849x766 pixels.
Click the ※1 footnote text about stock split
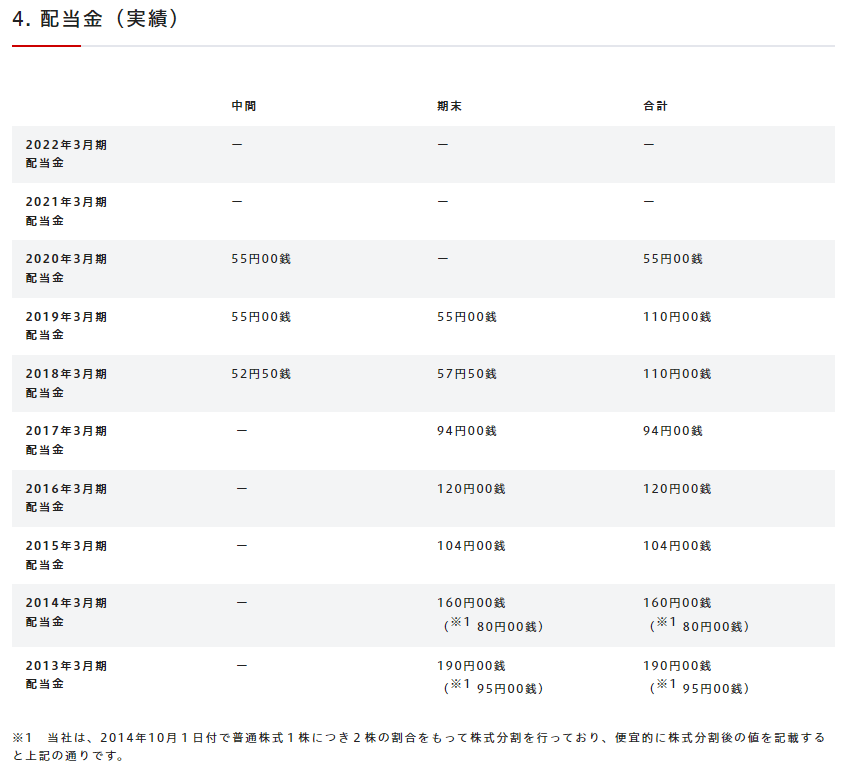418,746
